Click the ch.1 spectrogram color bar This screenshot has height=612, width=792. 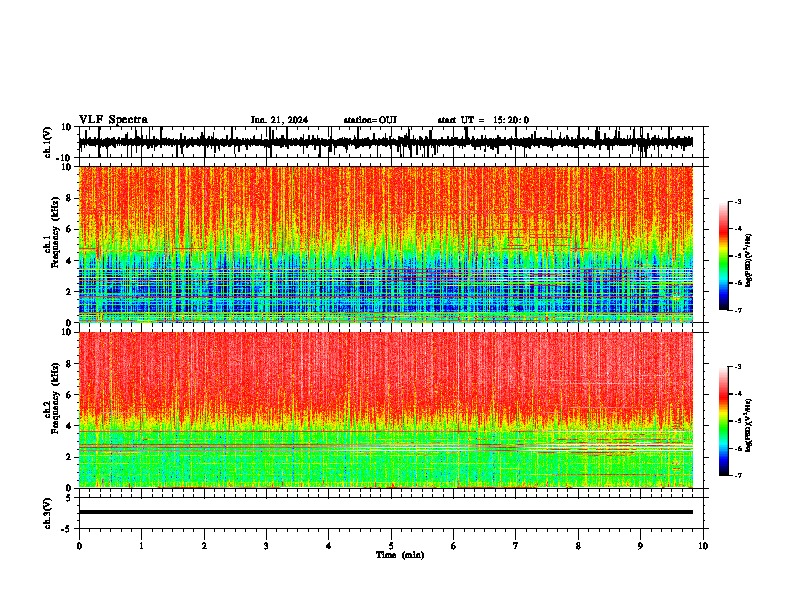click(723, 256)
